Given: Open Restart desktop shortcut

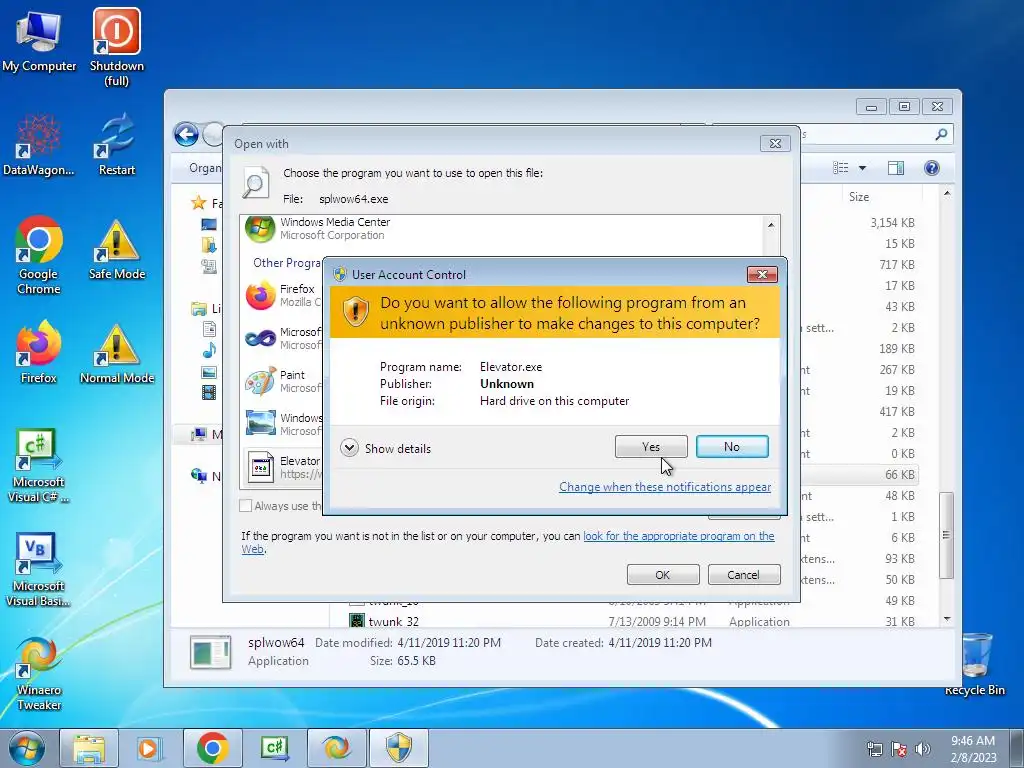Looking at the screenshot, I should click(x=117, y=145).
